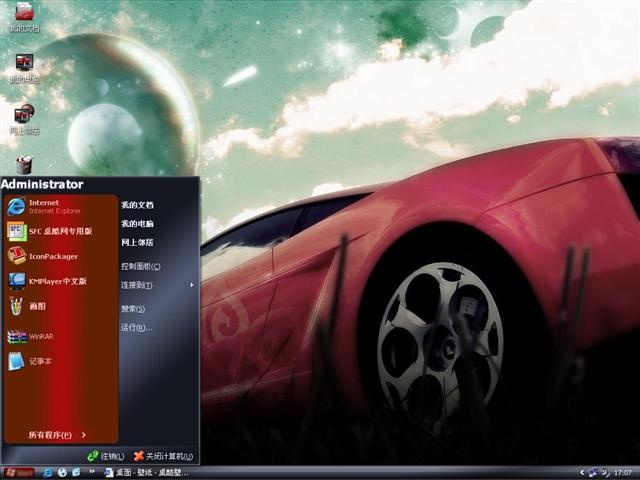This screenshot has width=640, height=480.
Task: Select the 我的电脑 desktop icon
Action: (24, 69)
